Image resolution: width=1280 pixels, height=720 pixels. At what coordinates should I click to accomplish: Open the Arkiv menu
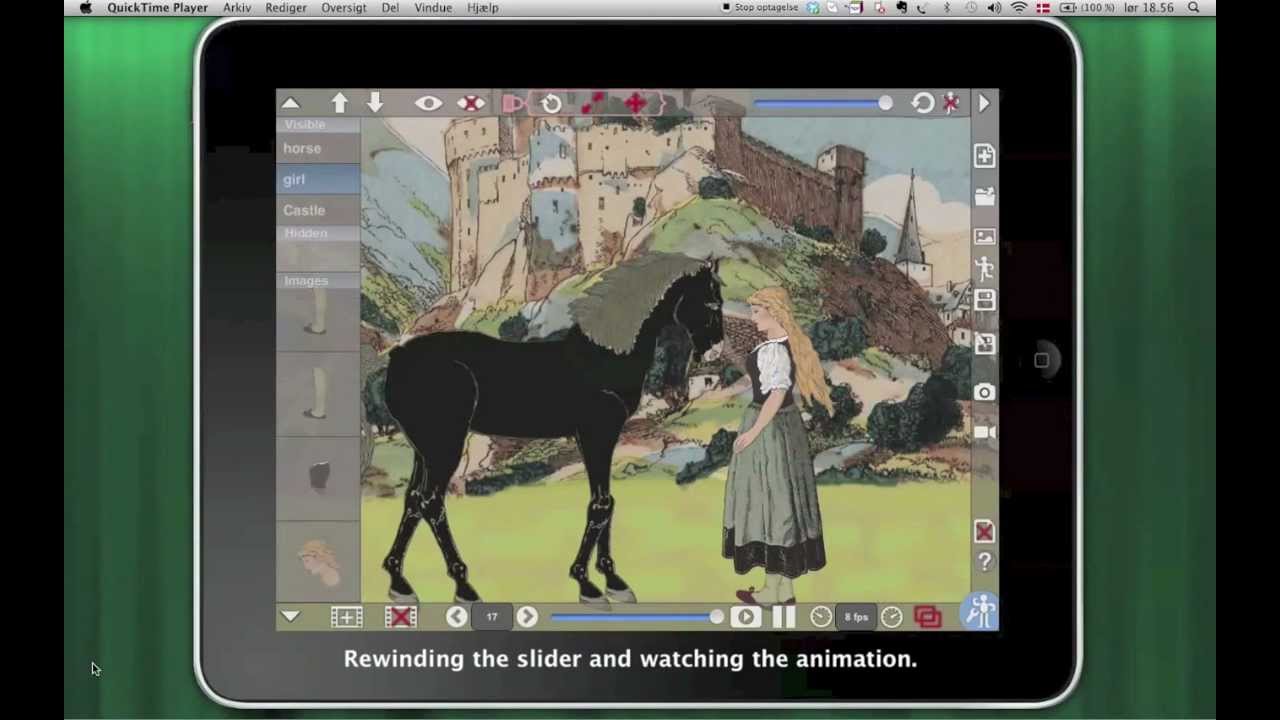click(237, 7)
